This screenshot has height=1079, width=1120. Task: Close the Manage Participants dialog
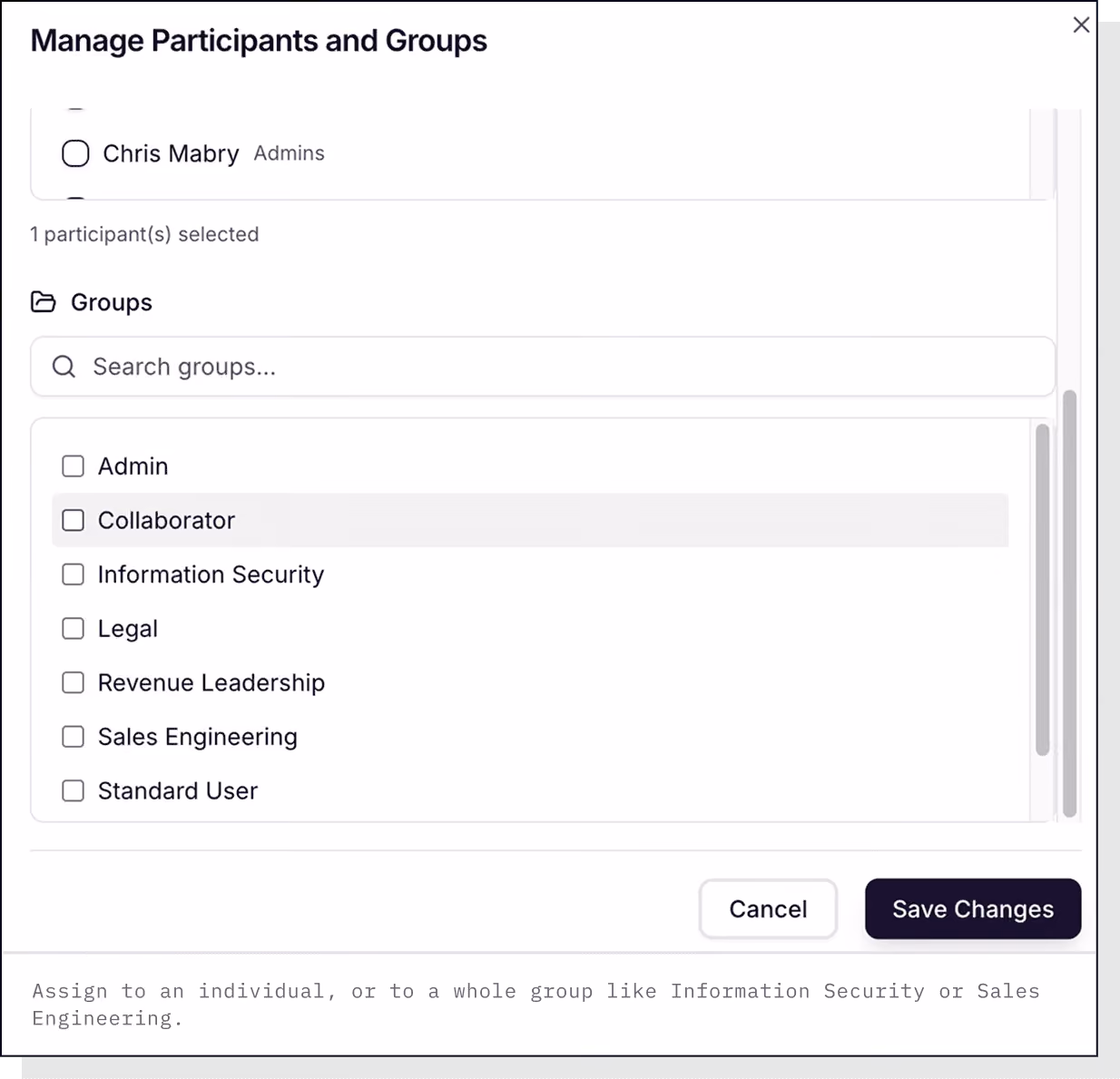click(x=1080, y=25)
